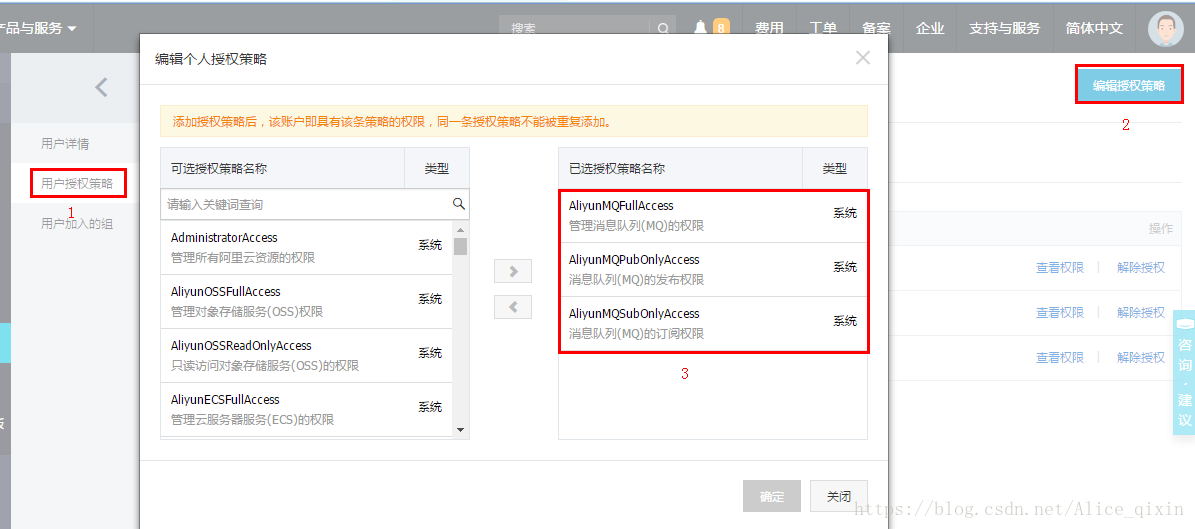The image size is (1195, 529).
Task: Select the AliyunECSFullAccess policy
Action: (x=306, y=409)
